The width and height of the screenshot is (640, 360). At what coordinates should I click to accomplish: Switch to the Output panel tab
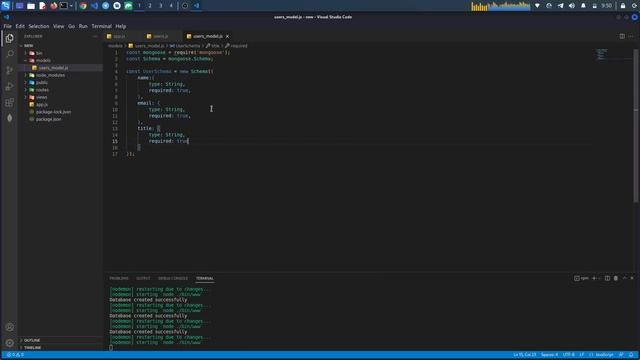point(143,278)
